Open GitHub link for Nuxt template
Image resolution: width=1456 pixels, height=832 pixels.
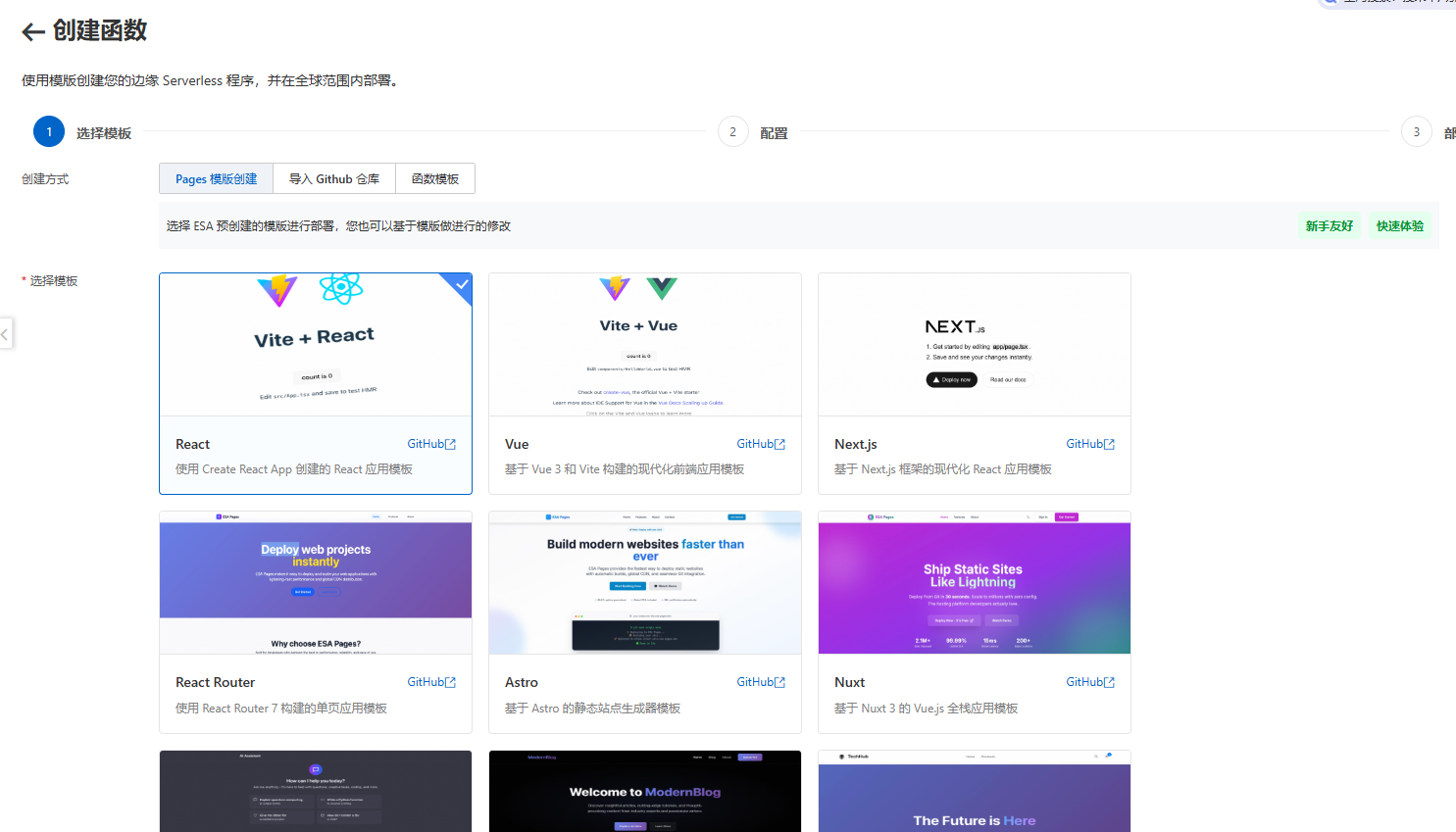pos(1090,682)
